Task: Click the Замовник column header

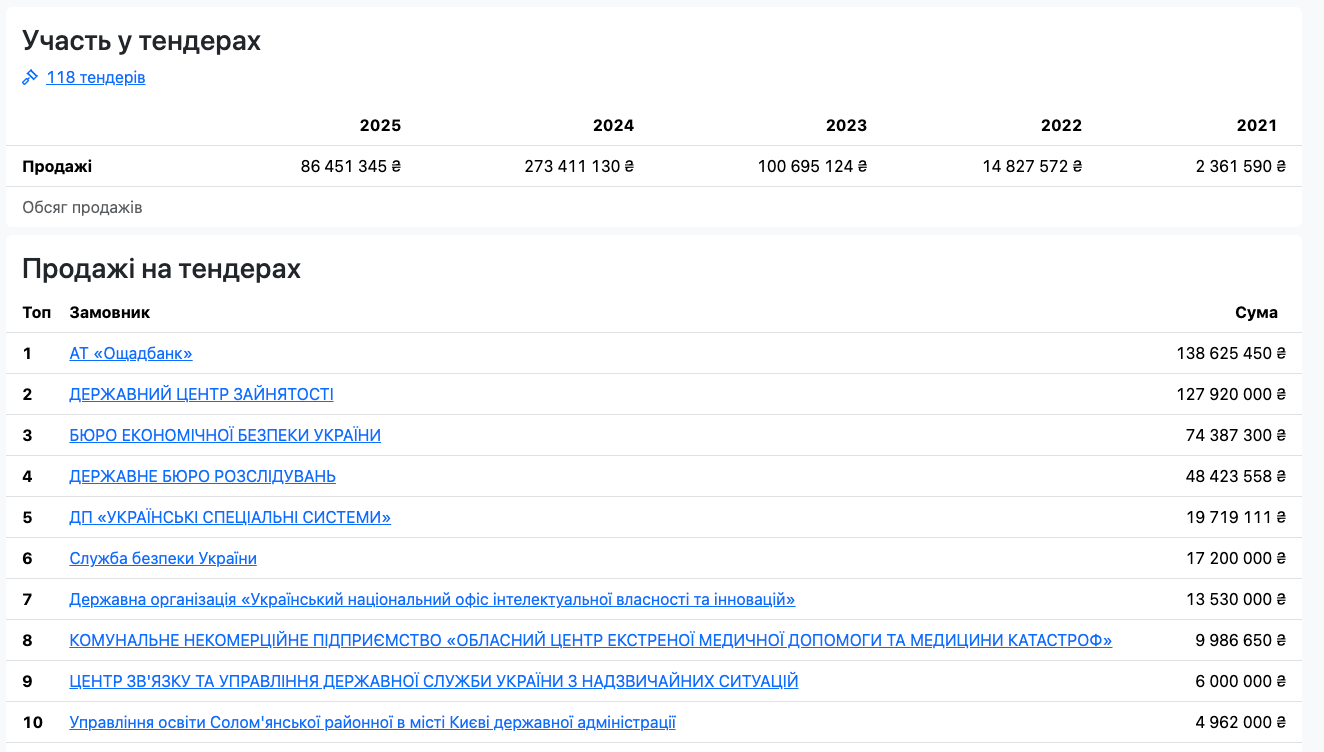Action: (x=109, y=312)
